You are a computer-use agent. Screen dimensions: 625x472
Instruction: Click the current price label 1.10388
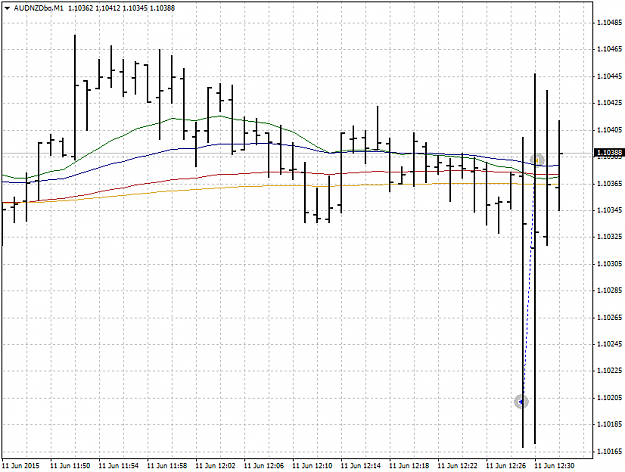[x=609, y=153]
